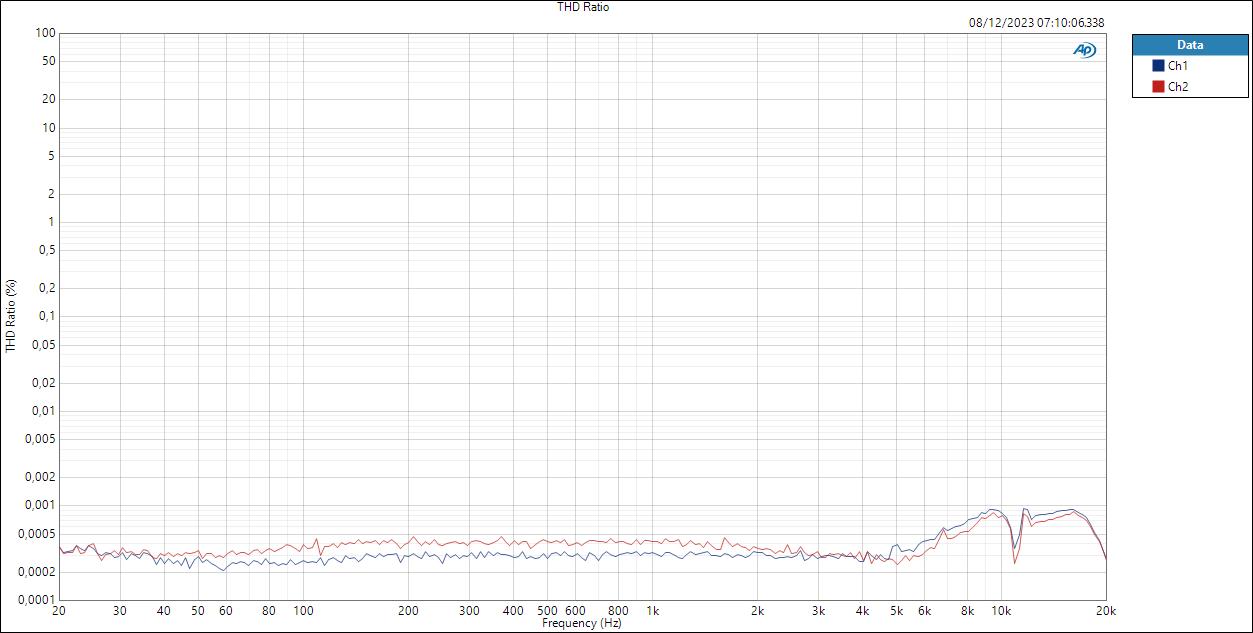
Task: Click the 20k frequency axis tick label
Action: (x=1105, y=608)
